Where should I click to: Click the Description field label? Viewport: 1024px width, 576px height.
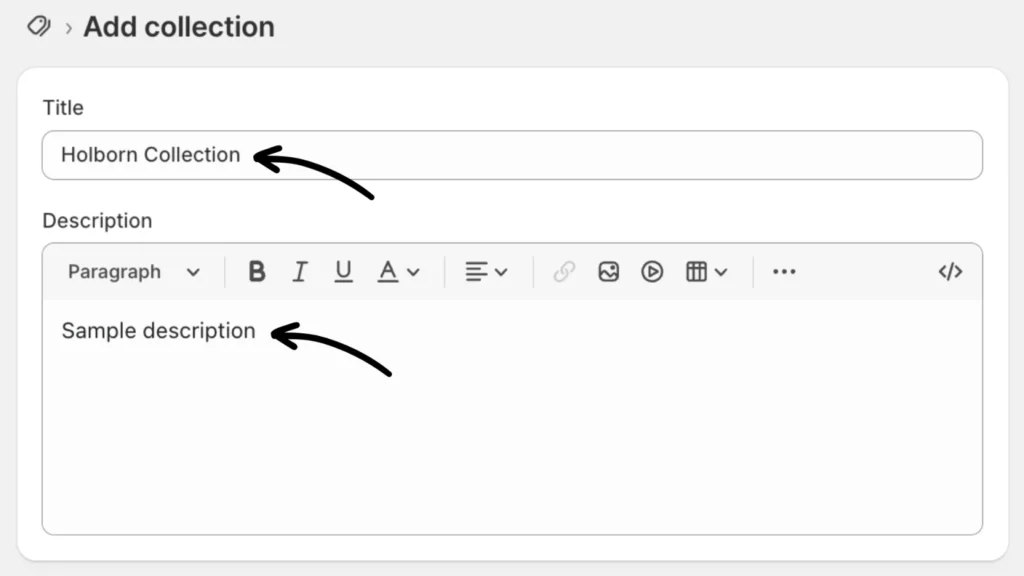pyautogui.click(x=97, y=221)
